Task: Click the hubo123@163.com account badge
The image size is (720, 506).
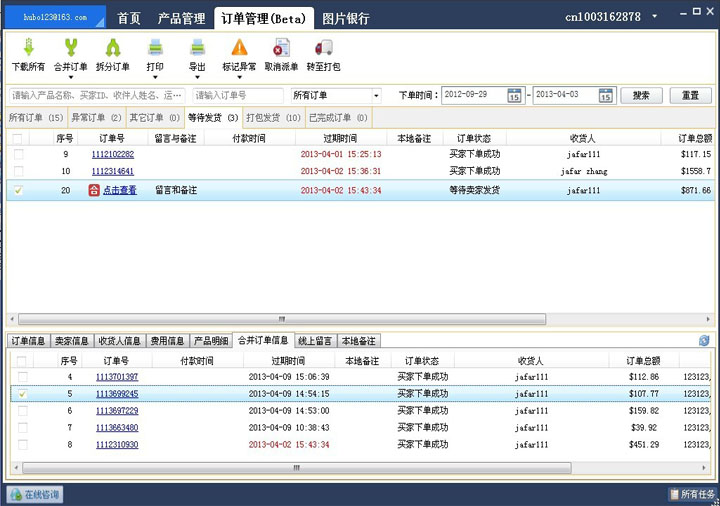Action: [55, 17]
